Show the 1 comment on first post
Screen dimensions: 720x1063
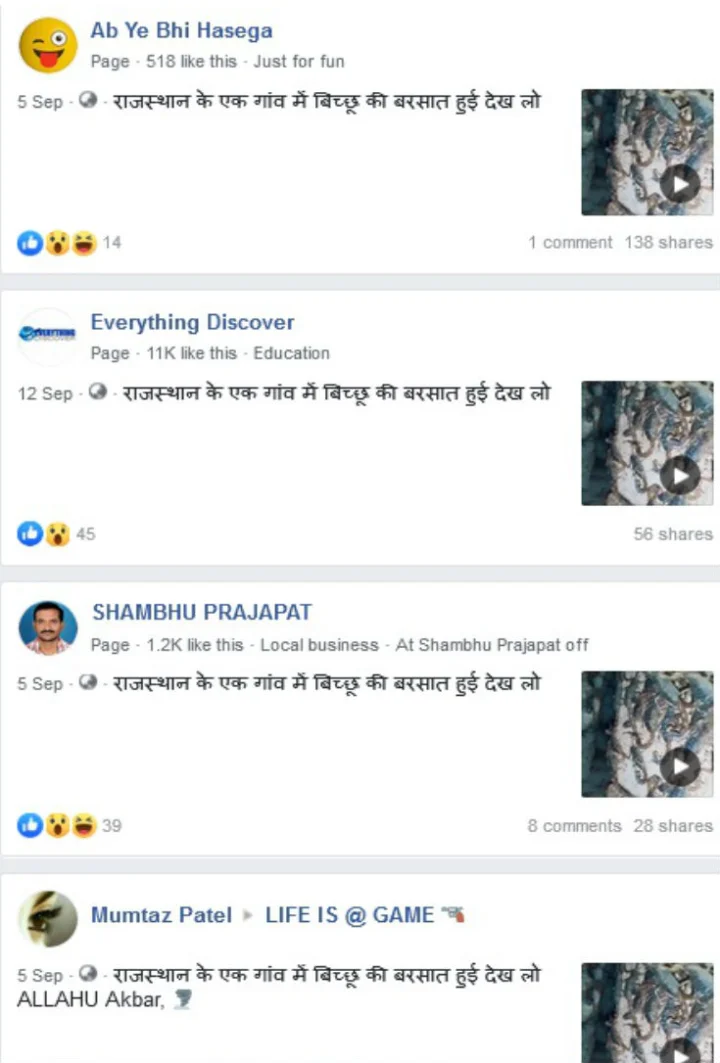point(570,243)
